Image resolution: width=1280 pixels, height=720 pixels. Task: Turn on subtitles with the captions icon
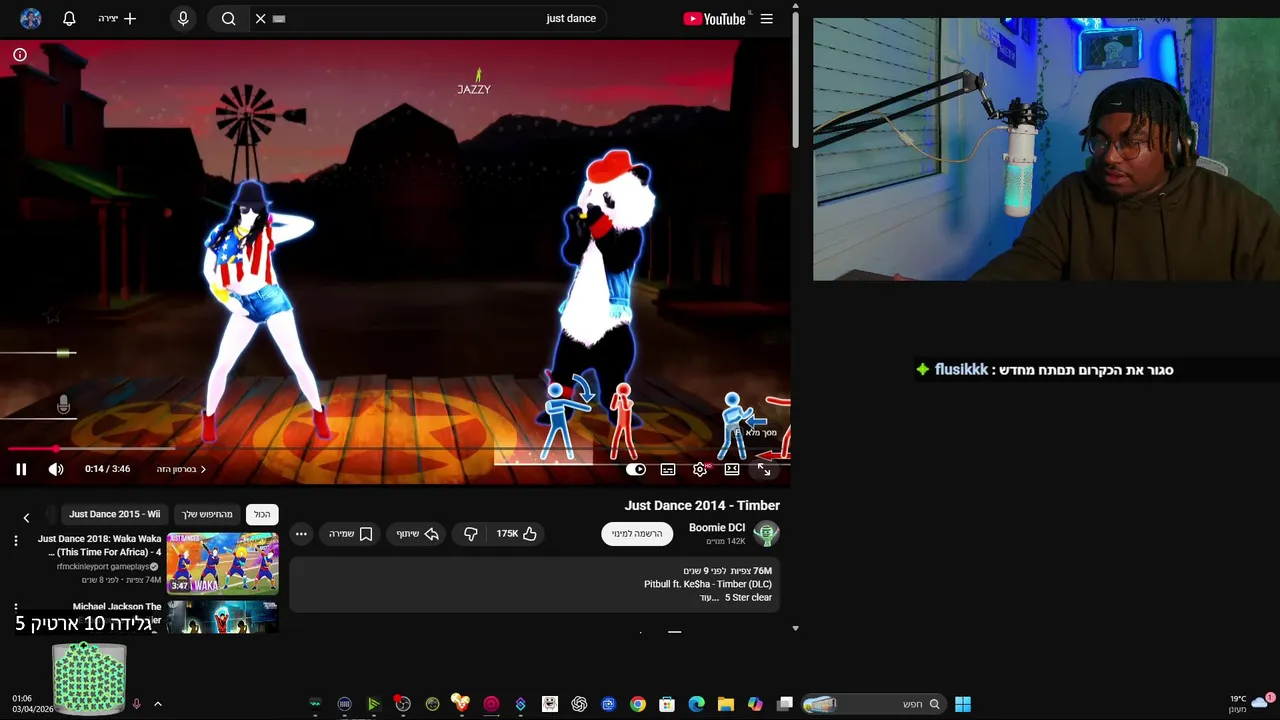pos(668,469)
